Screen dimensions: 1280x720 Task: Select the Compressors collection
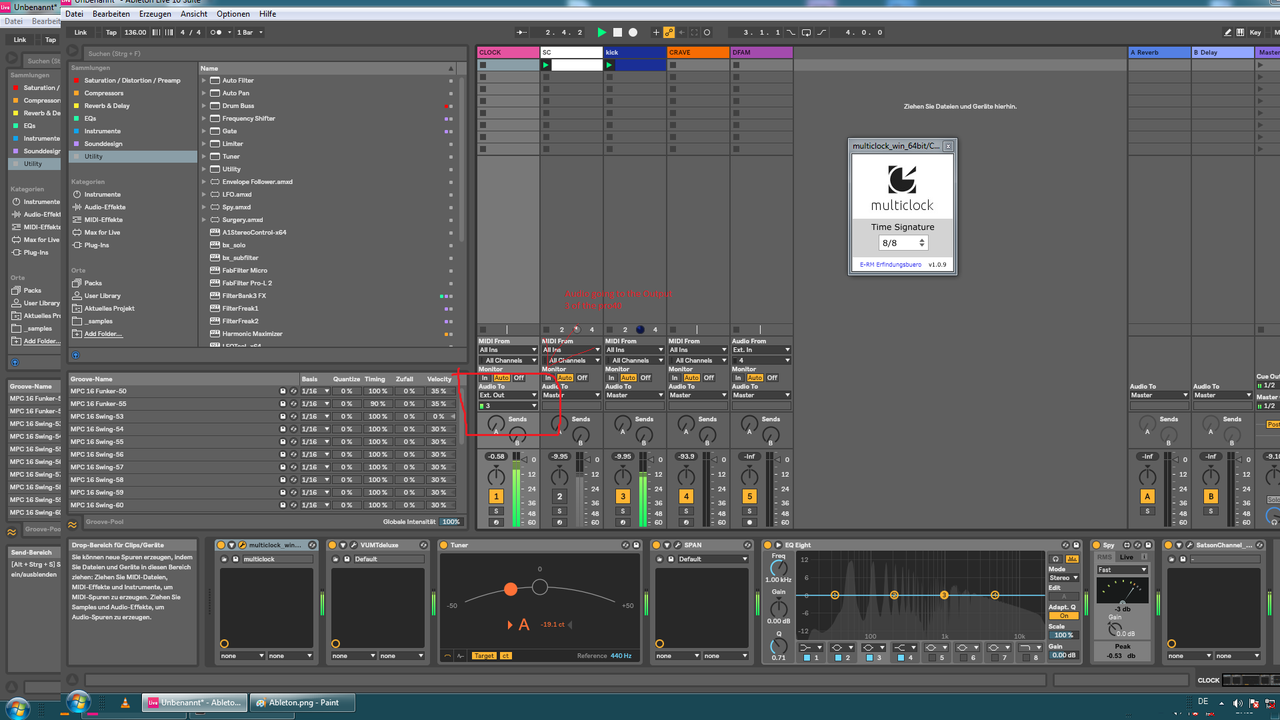[104, 93]
